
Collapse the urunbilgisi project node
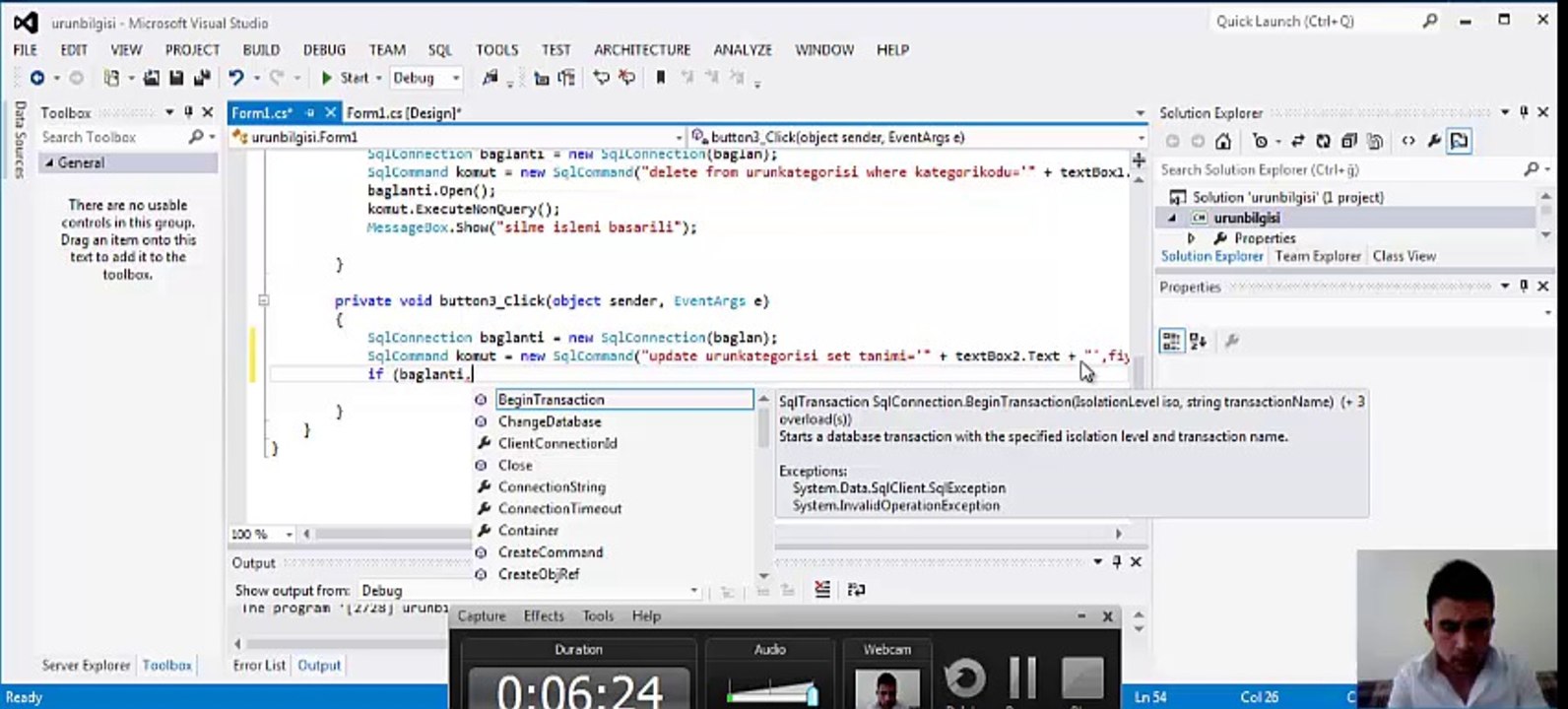pyautogui.click(x=1172, y=218)
